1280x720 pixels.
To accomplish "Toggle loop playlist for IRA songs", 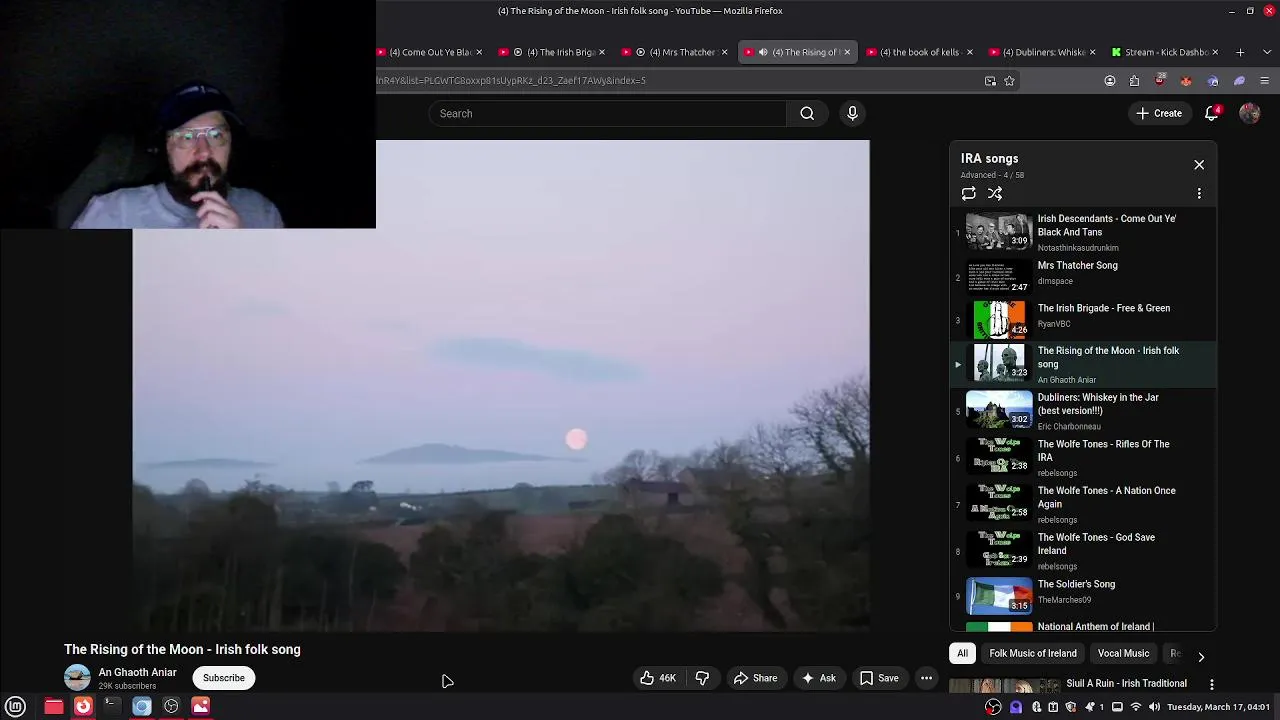I will pyautogui.click(x=968, y=193).
